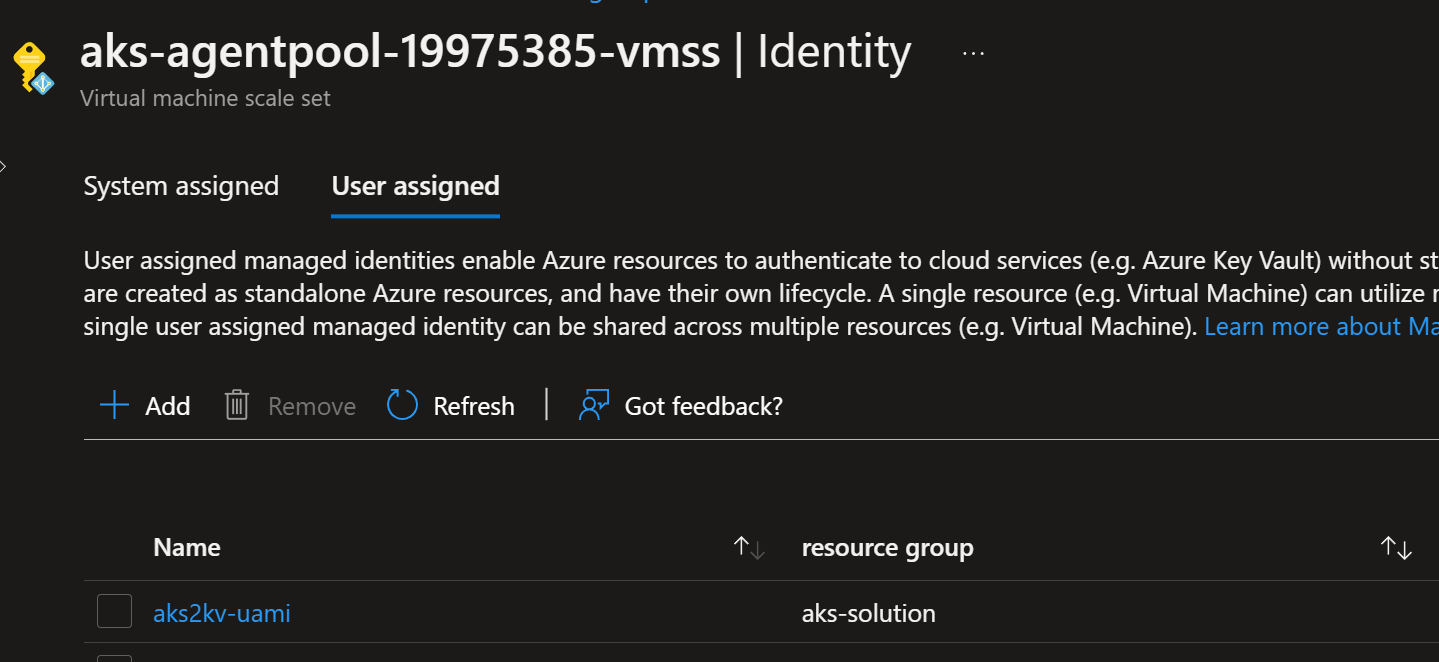
Task: Click the aks-solution resource group cell
Action: [868, 612]
